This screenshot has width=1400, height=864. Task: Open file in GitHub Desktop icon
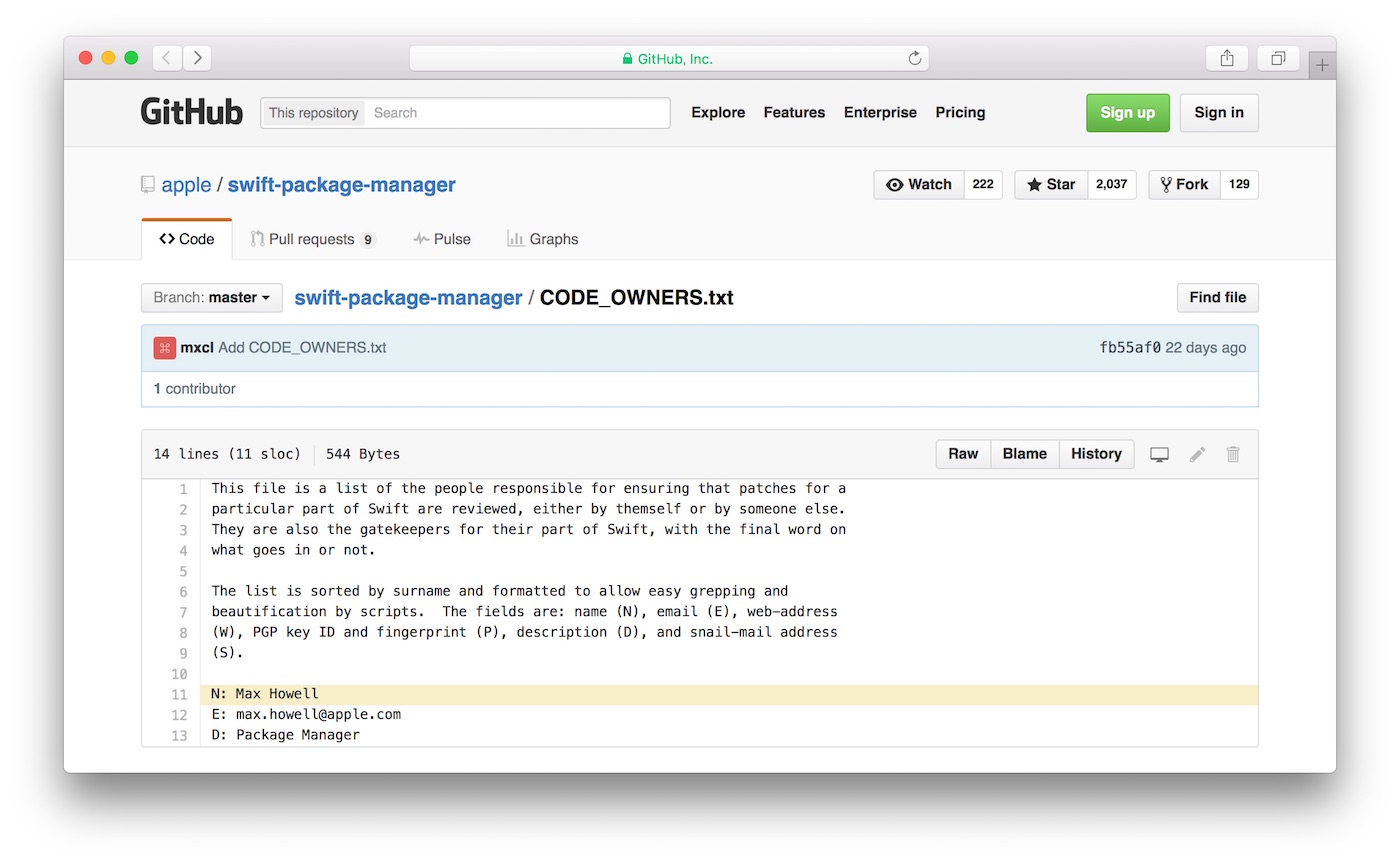[1160, 454]
